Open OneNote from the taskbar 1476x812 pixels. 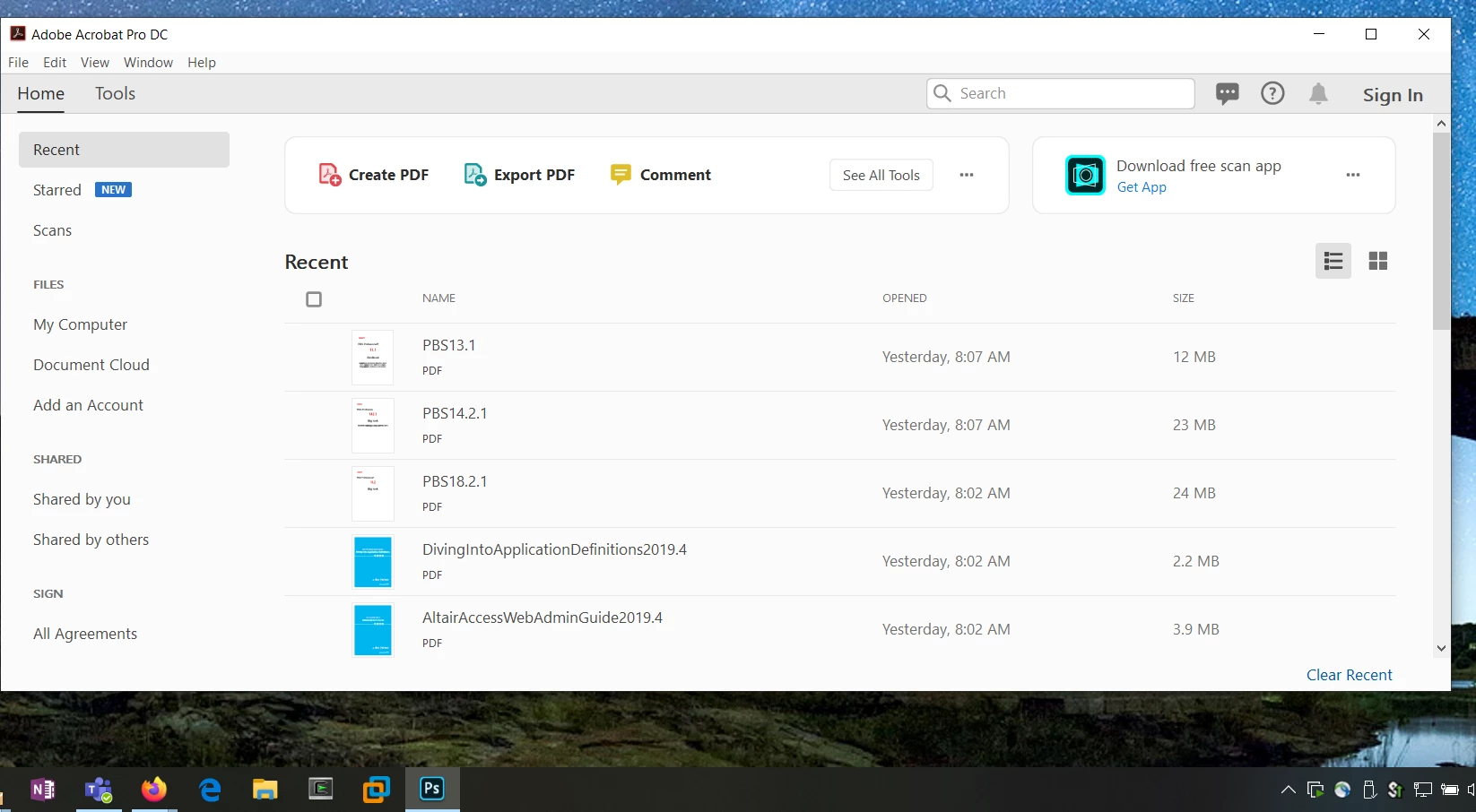point(42,790)
